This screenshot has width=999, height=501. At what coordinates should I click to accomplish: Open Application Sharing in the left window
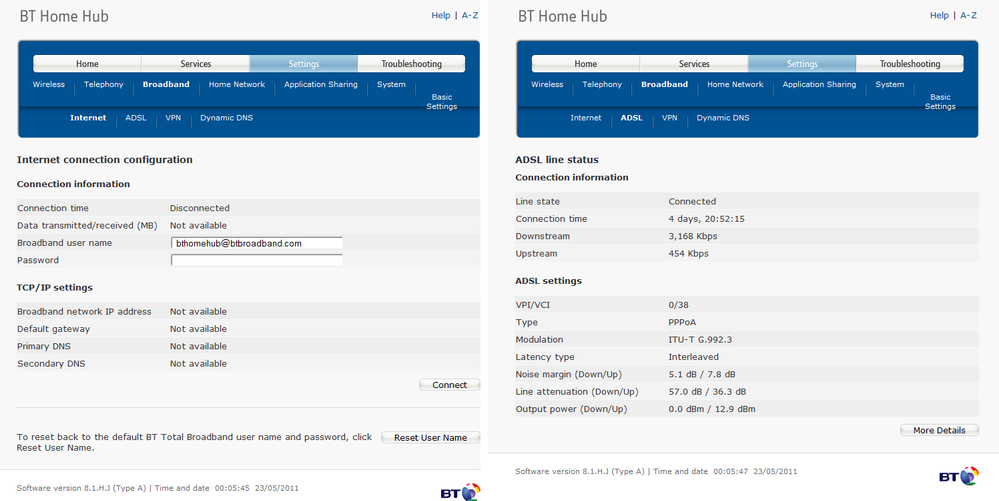coord(320,84)
